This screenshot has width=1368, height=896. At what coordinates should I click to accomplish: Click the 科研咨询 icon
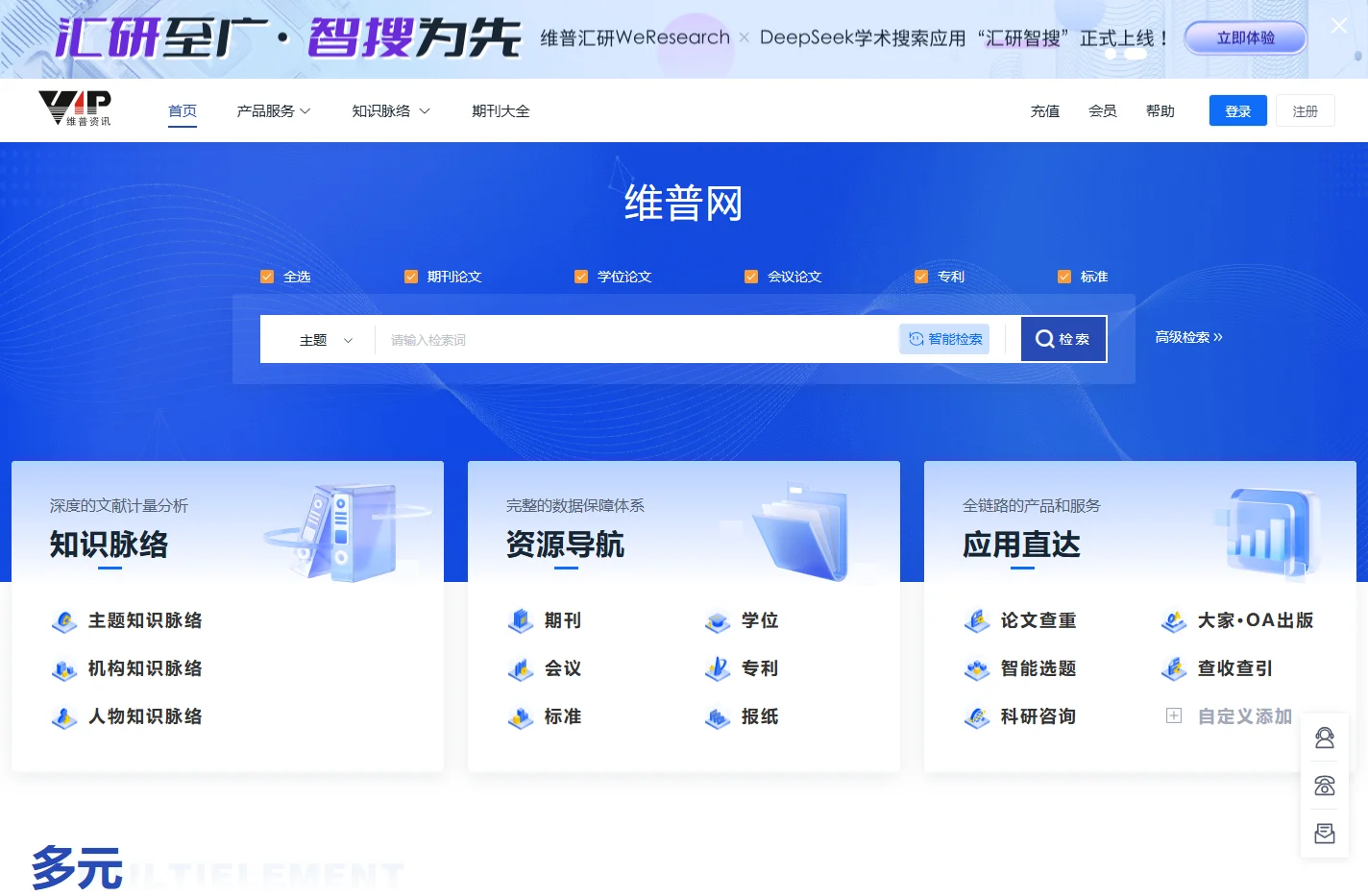pyautogui.click(x=977, y=717)
